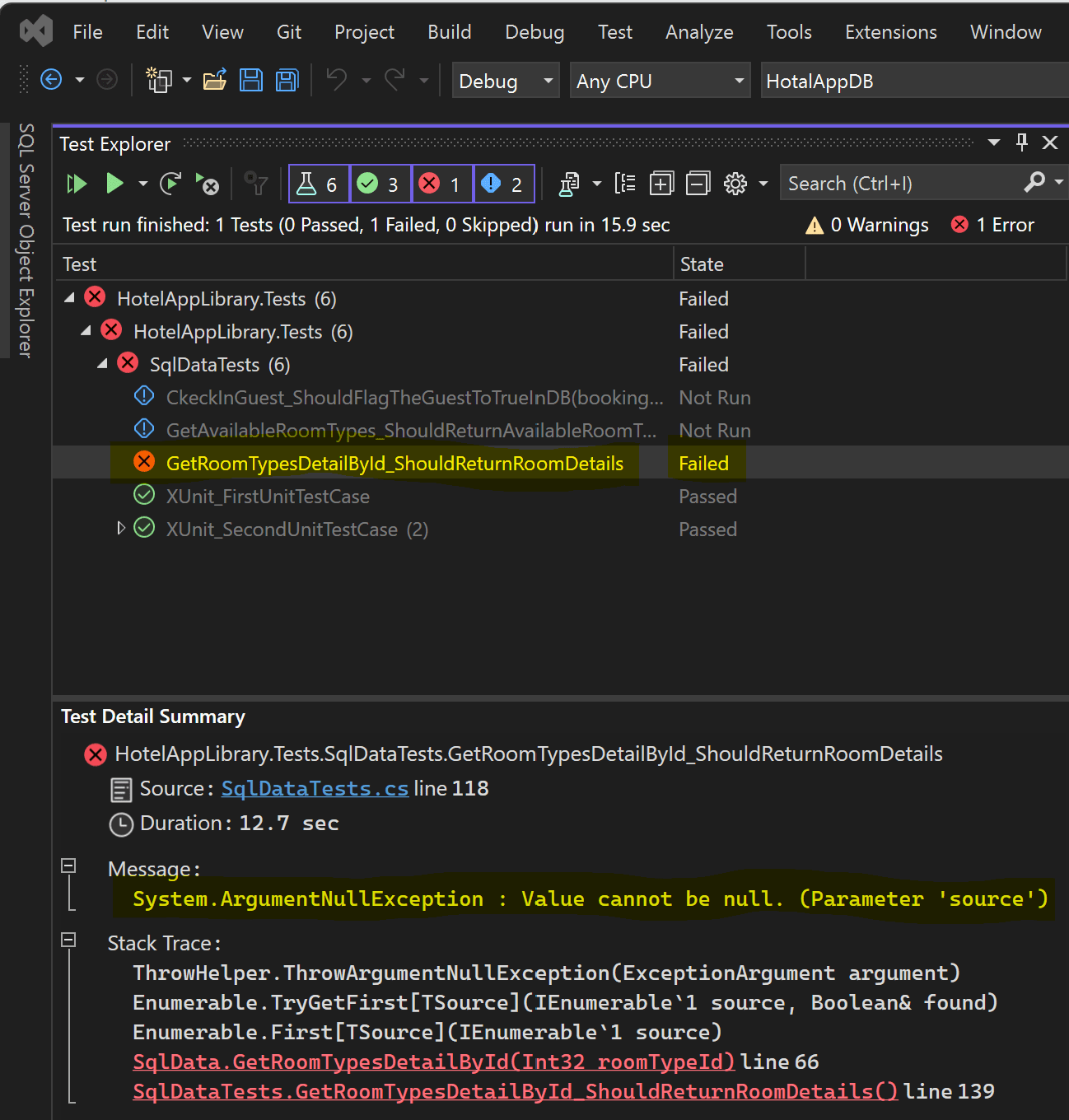Click the Repeat Last Run icon

point(170,184)
